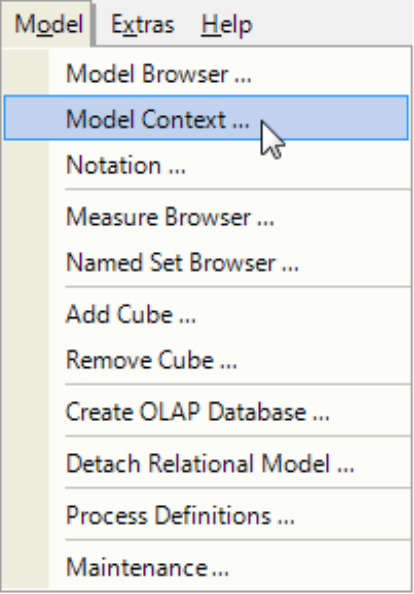The image size is (414, 594).
Task: Click the word Cube in Add Cube
Action: tap(145, 314)
